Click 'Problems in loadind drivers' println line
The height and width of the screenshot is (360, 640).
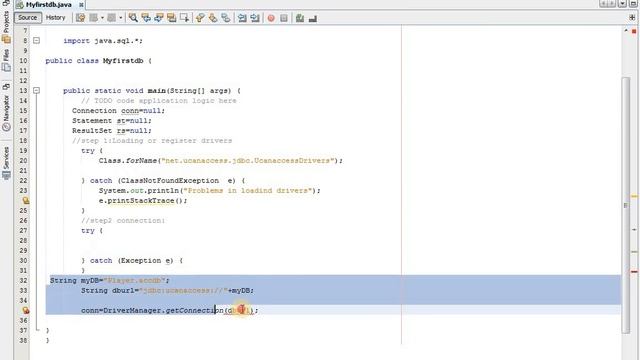(209, 191)
